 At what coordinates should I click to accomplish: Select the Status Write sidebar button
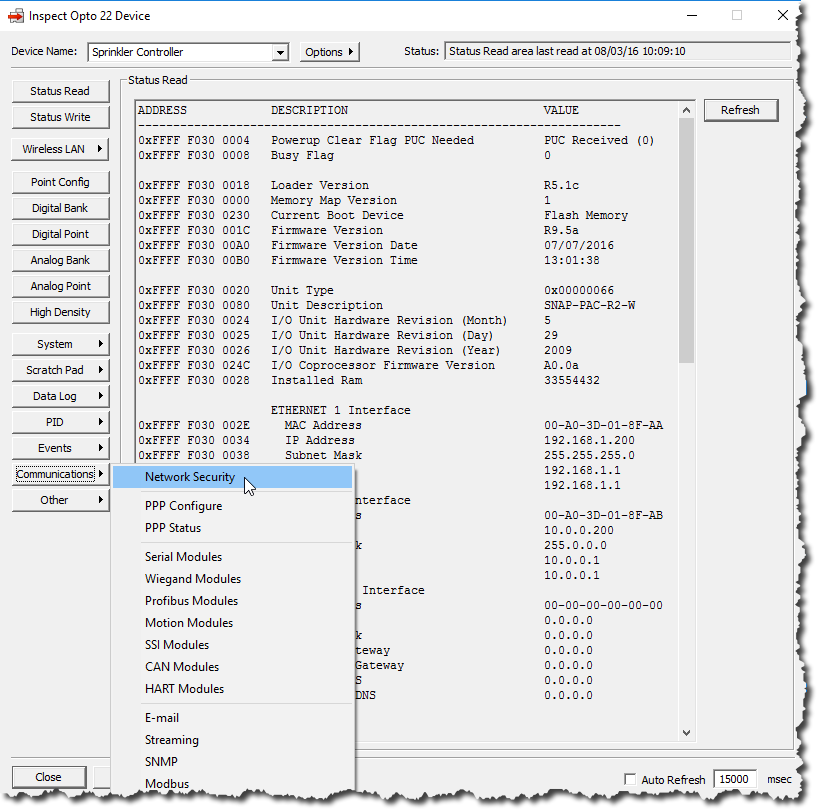59,117
